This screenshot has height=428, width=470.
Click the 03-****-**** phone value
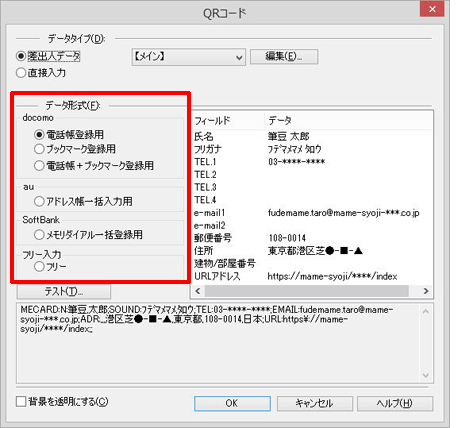297,162
